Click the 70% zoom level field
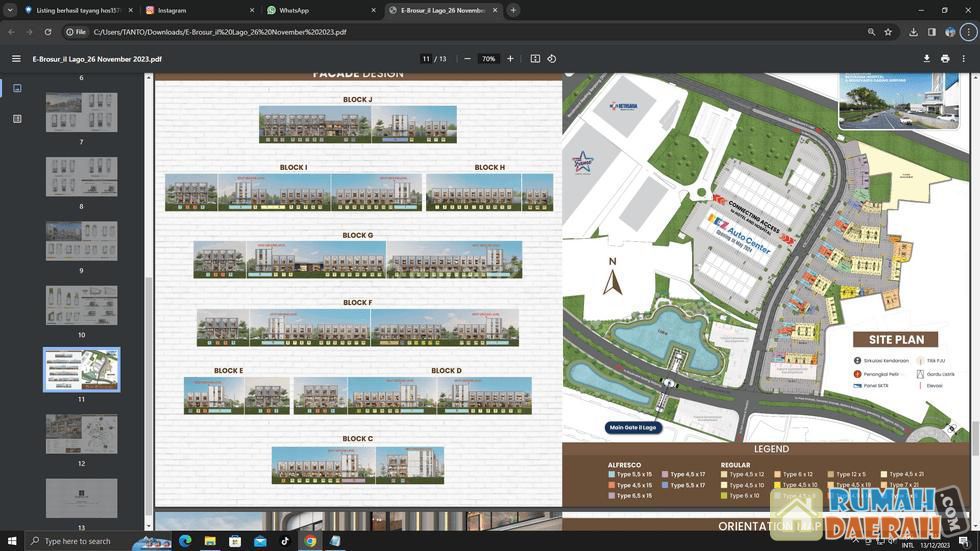The image size is (980, 551). click(x=488, y=59)
